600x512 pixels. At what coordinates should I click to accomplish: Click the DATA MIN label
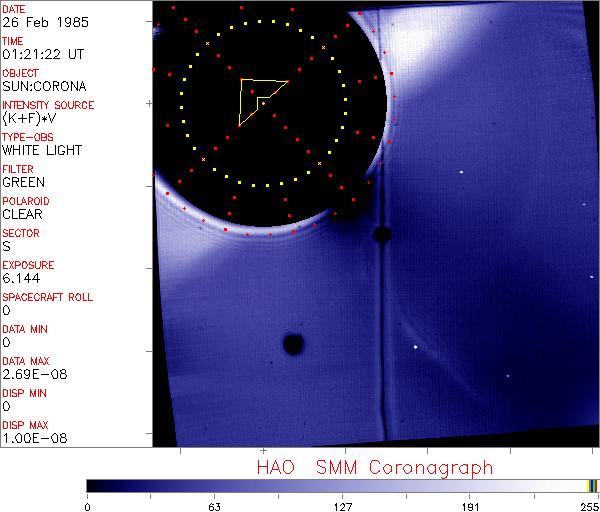(25, 329)
